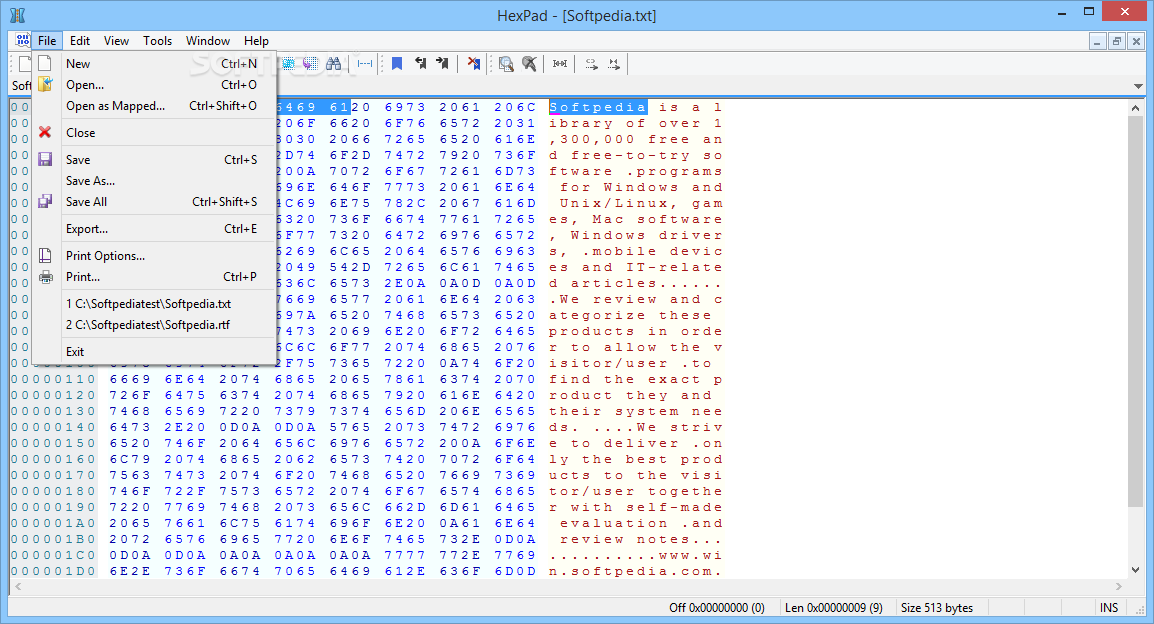Screen dimensions: 1154x624
Task: Click 'Len 0x00000009 (9)' status entry
Action: click(834, 608)
